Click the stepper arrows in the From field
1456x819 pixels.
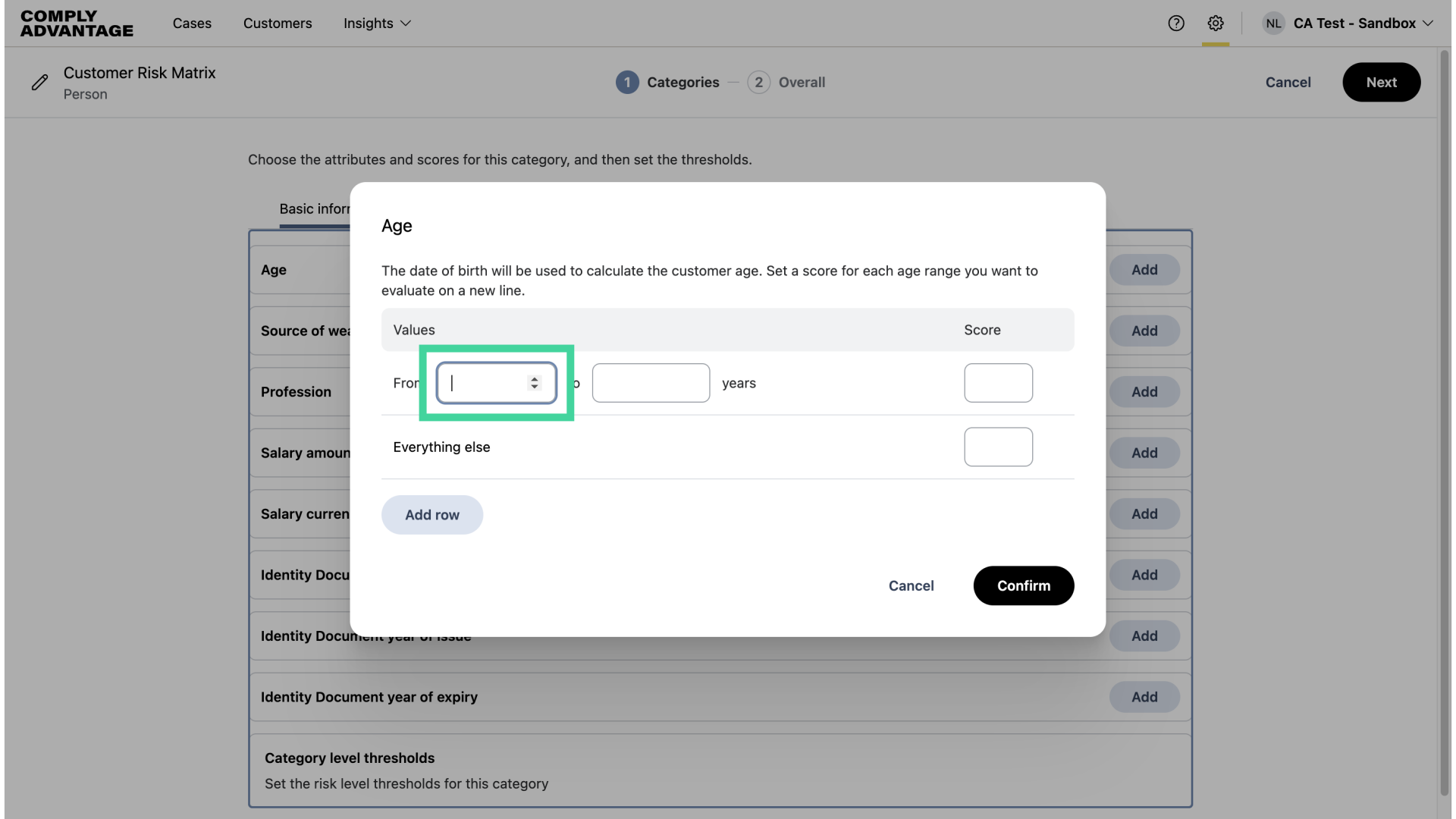535,383
